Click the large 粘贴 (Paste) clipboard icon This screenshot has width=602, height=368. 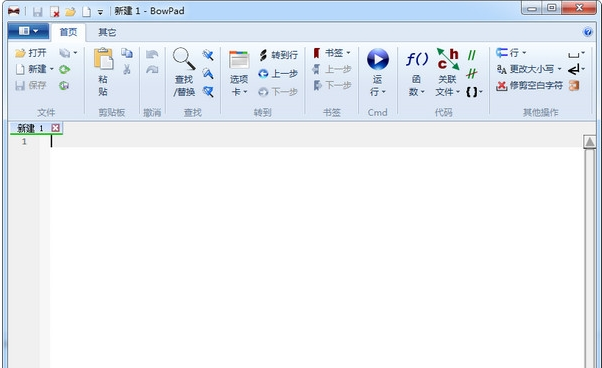point(103,59)
